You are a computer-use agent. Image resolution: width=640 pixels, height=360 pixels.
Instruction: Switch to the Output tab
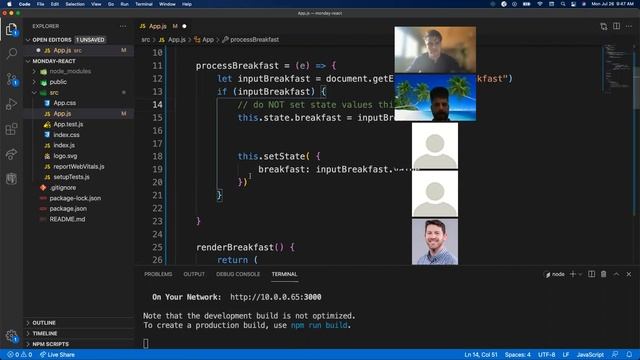(x=194, y=274)
